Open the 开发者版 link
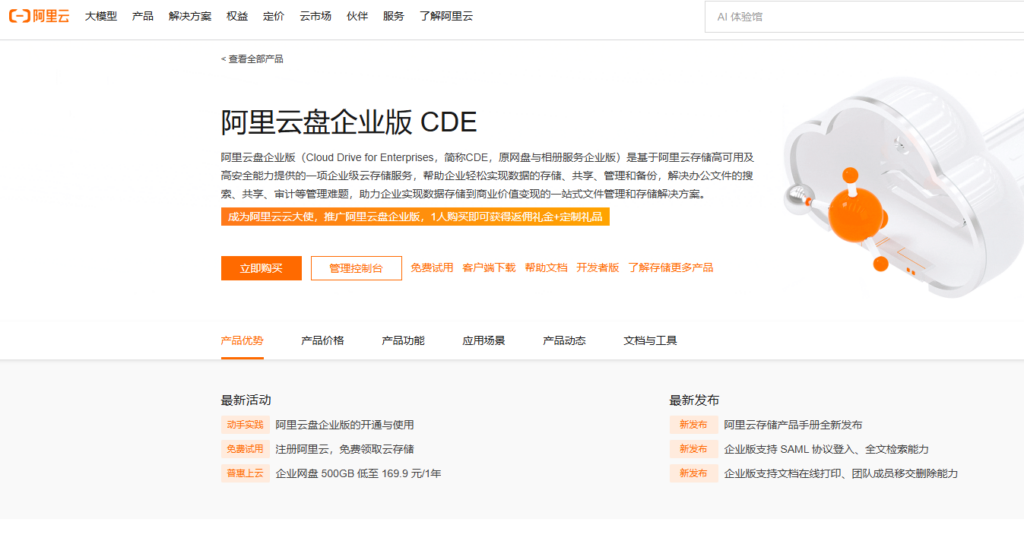 [598, 268]
